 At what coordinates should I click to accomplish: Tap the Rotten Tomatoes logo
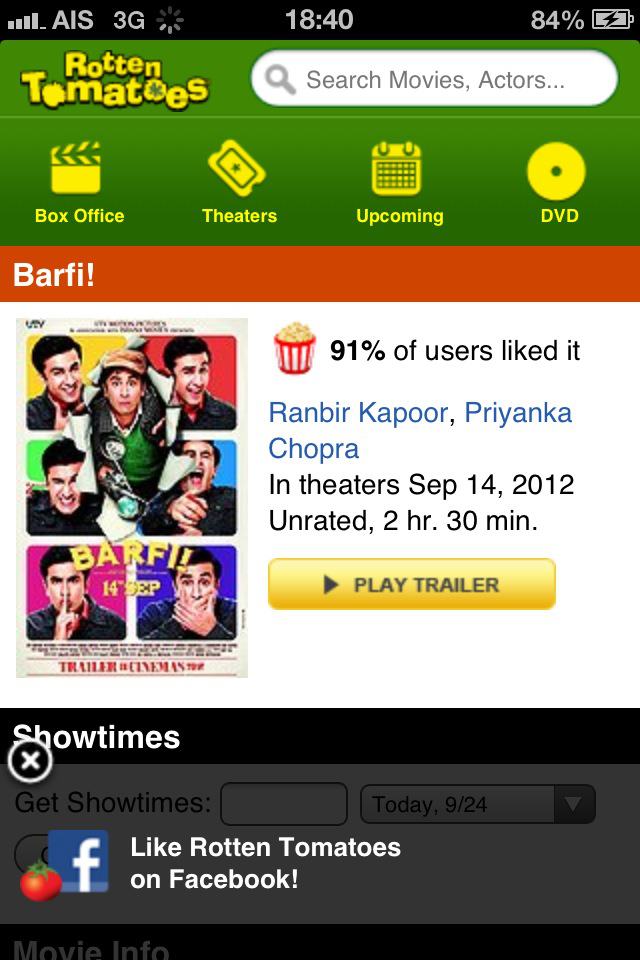coord(115,80)
